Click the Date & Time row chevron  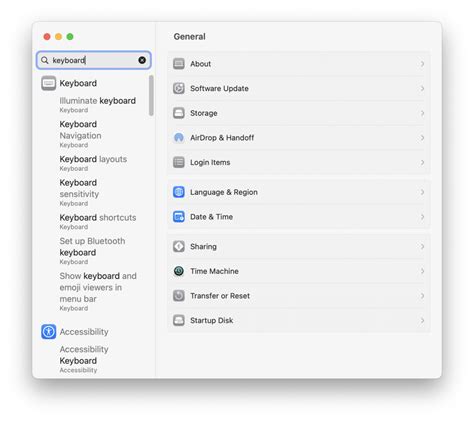click(422, 217)
